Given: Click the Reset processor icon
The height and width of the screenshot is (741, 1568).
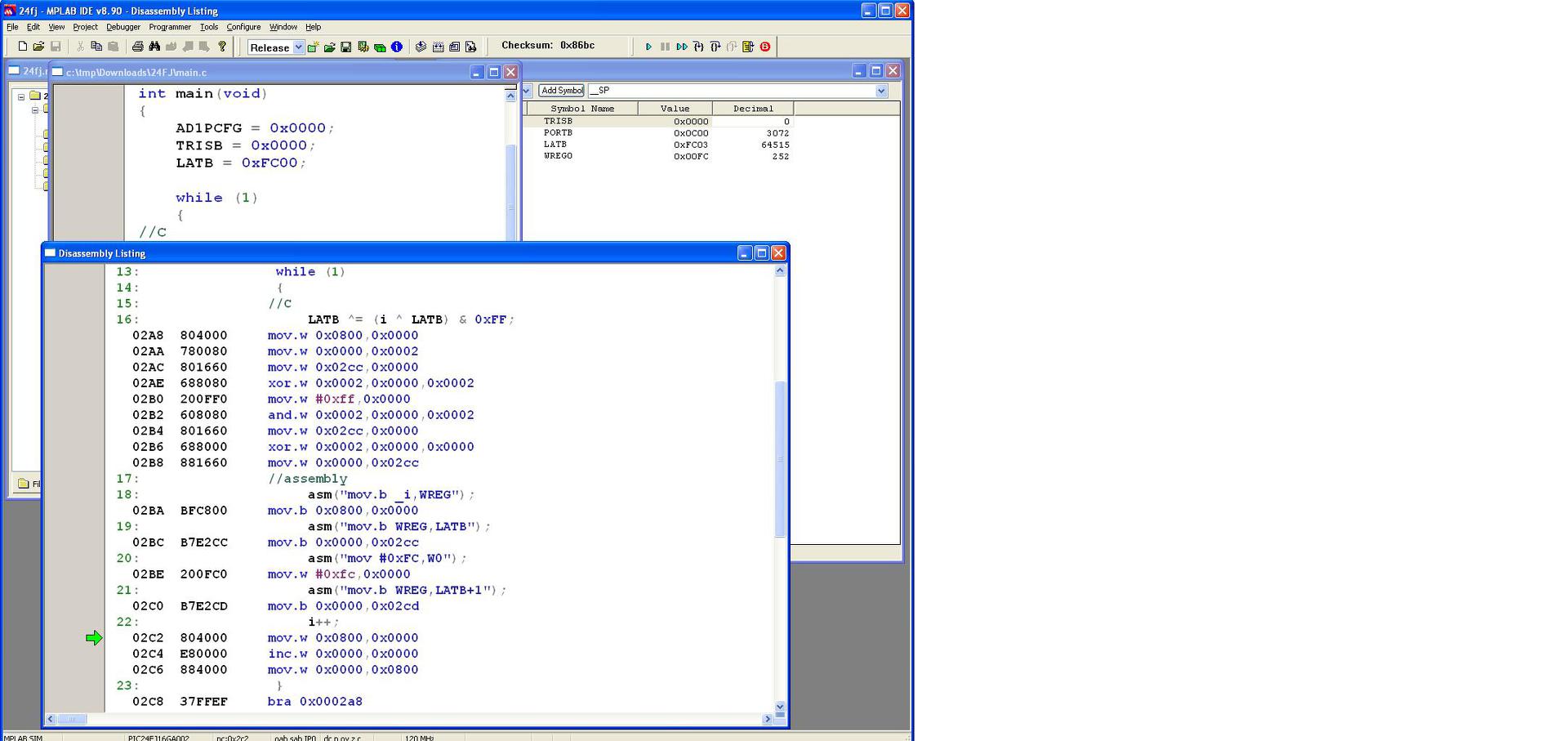Looking at the screenshot, I should [x=748, y=47].
